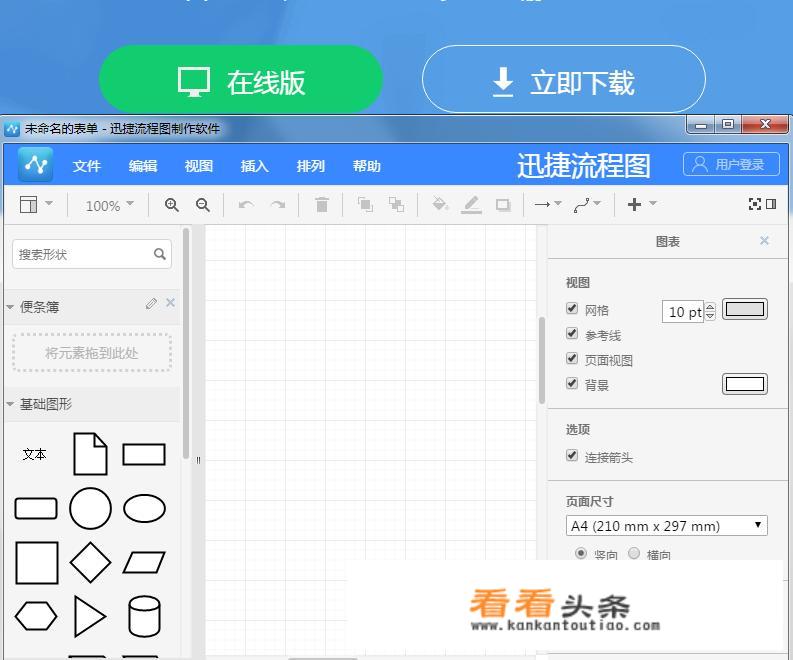Viewport: 793px width, 660px height.
Task: Select the circle shape
Action: (x=90, y=508)
